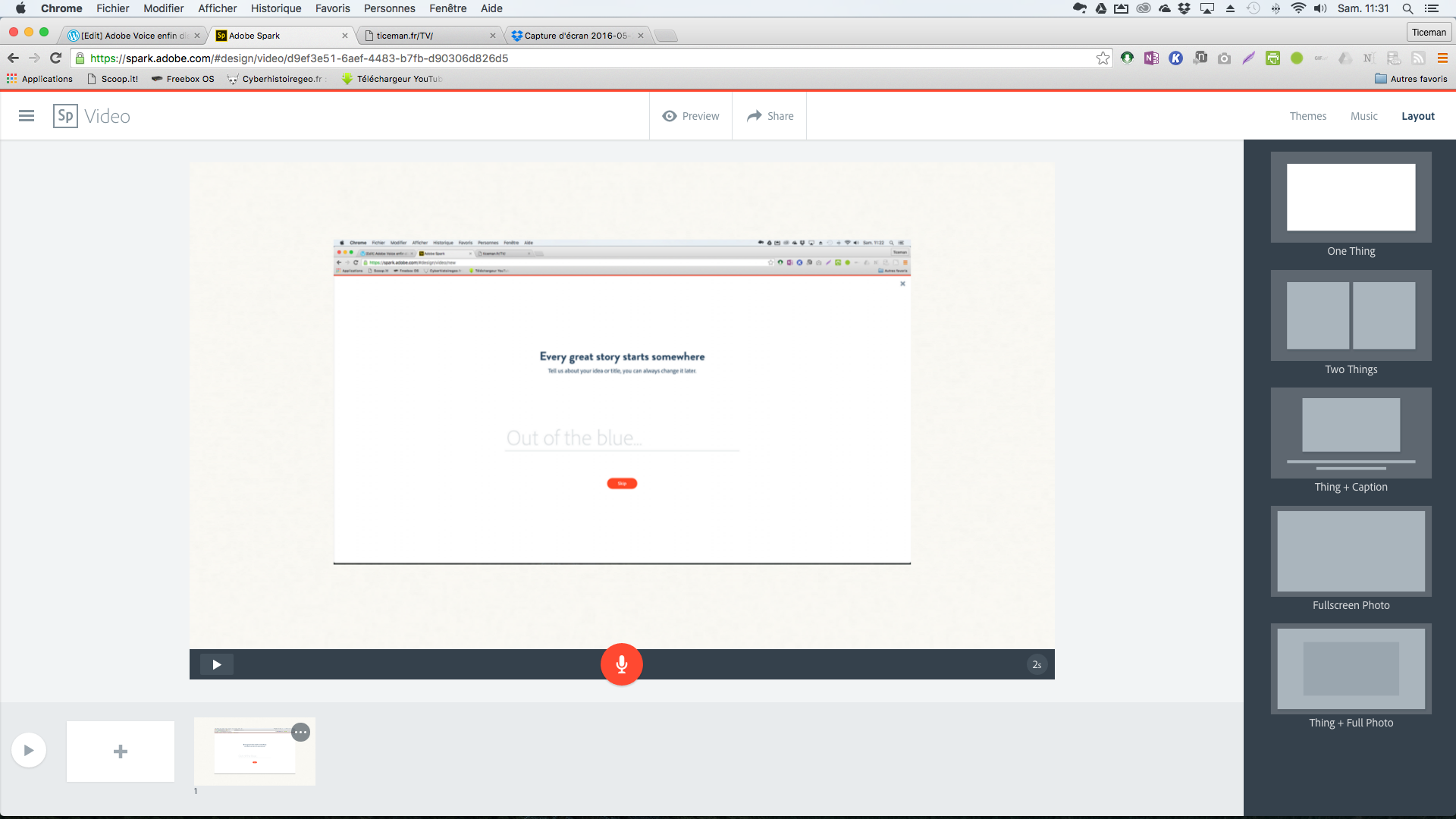Click the OneNote clipper extension icon
1456x819 pixels.
(1151, 58)
